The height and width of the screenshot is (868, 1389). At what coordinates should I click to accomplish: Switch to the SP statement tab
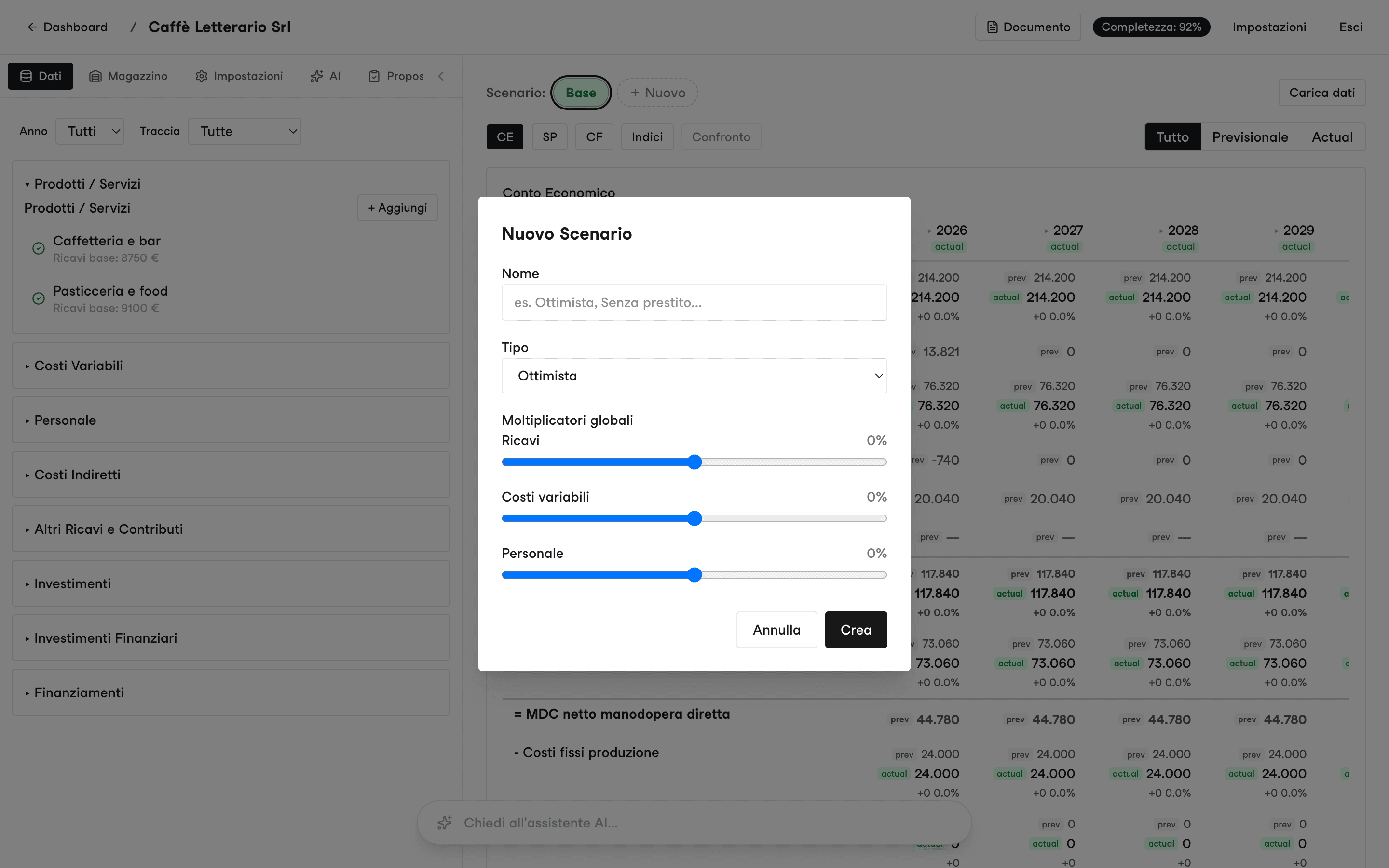point(549,137)
